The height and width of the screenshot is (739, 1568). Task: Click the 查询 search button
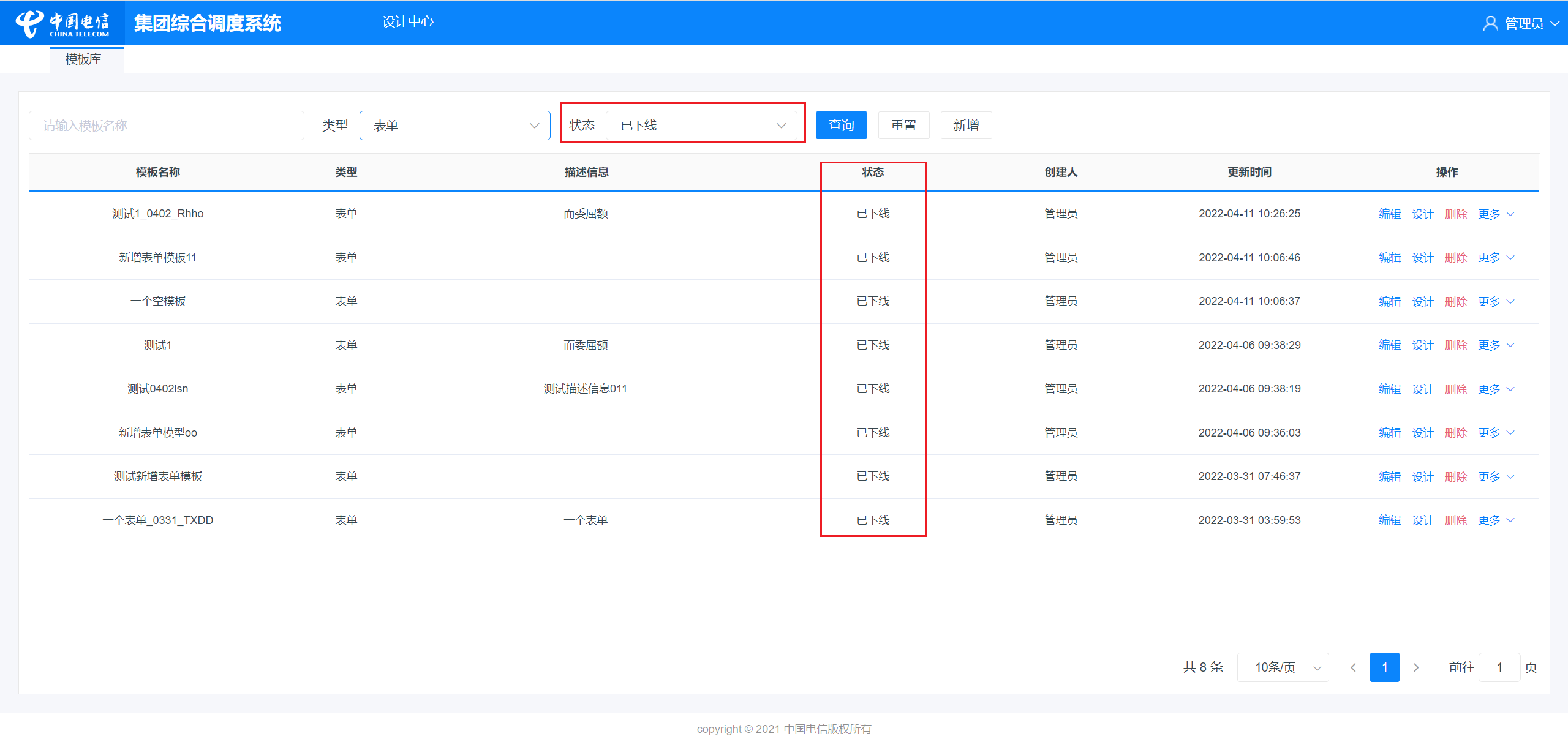(x=841, y=126)
